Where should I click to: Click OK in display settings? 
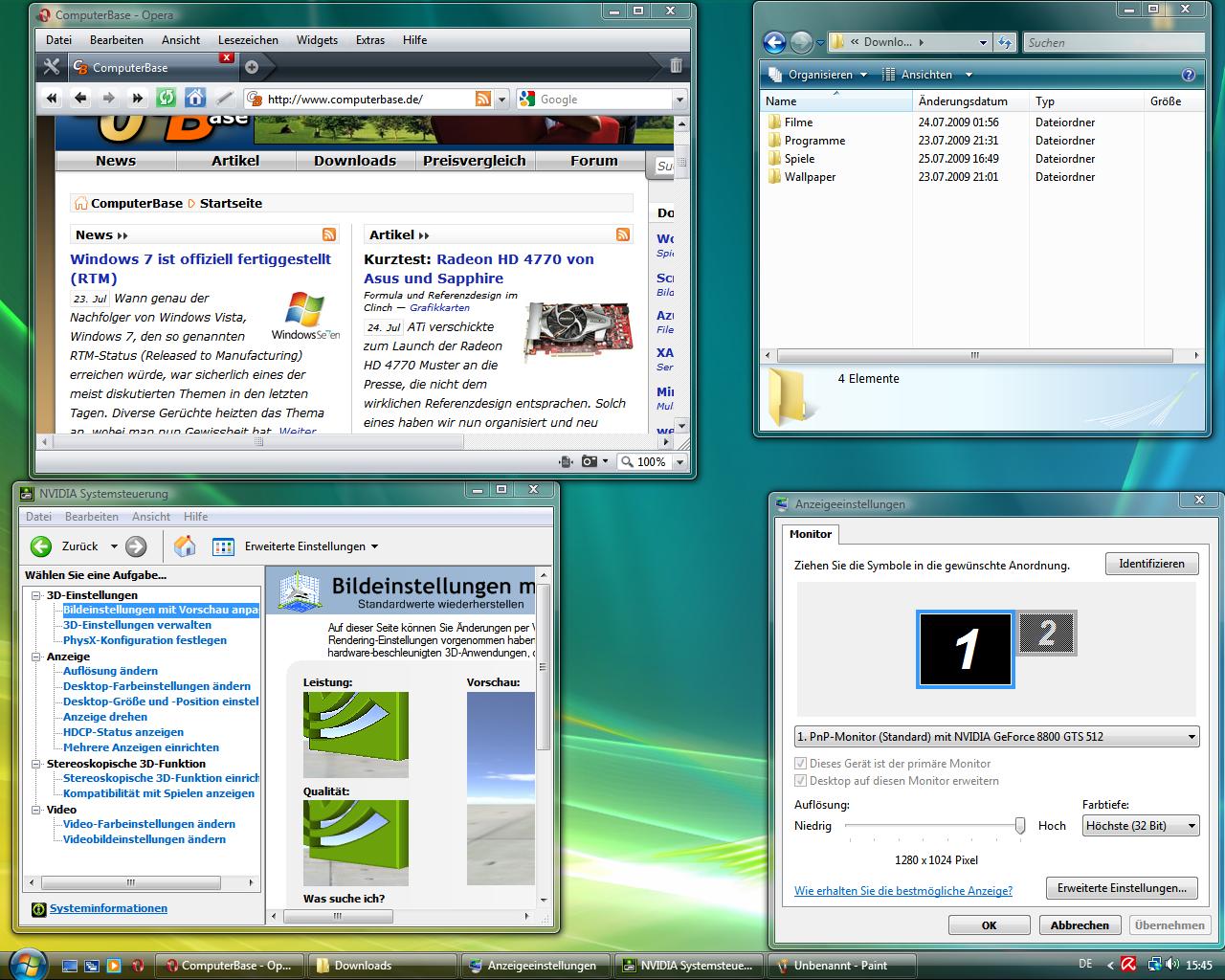coord(990,925)
